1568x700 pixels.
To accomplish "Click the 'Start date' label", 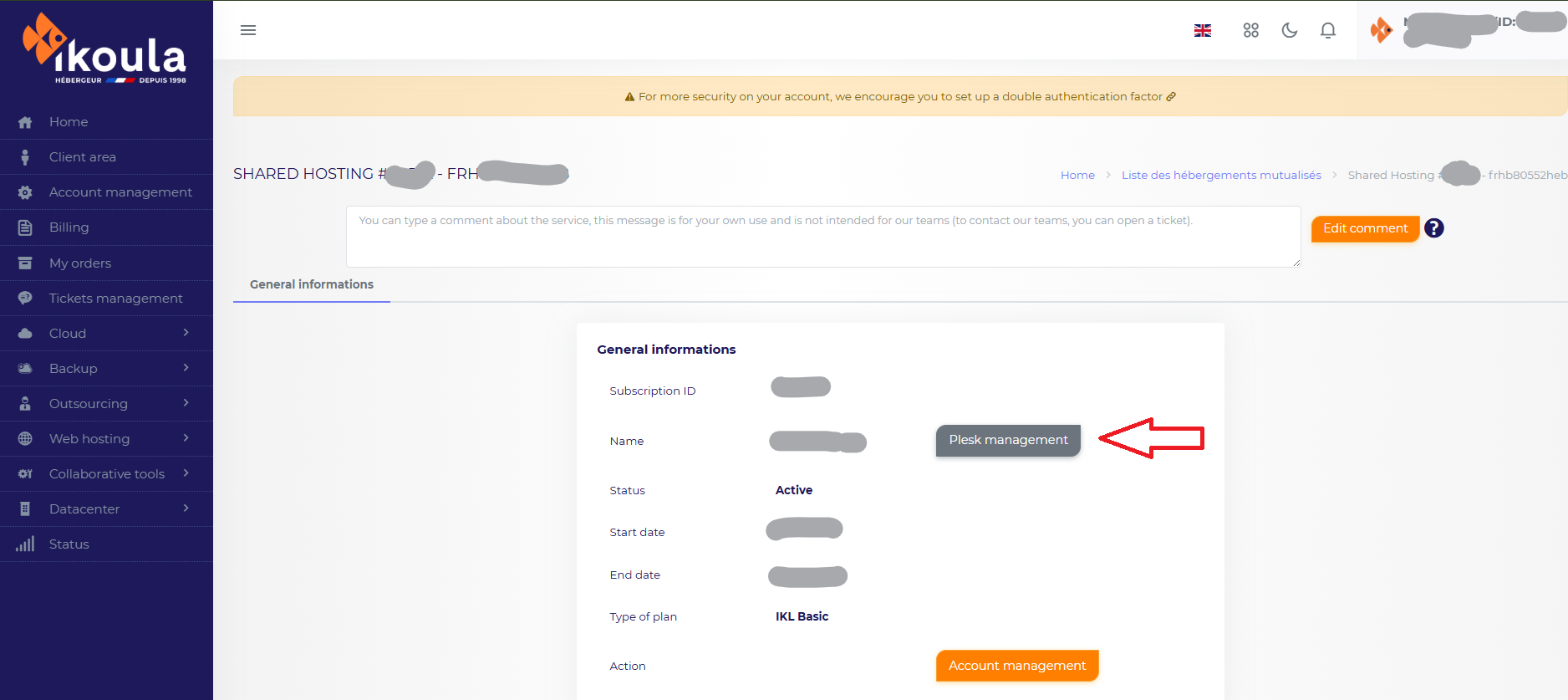I will (x=637, y=532).
